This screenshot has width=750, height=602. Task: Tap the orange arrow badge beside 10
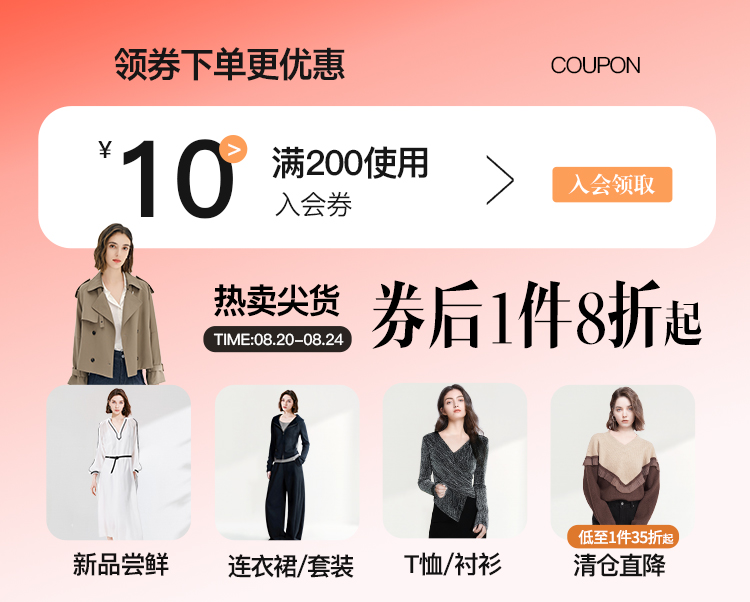click(233, 150)
